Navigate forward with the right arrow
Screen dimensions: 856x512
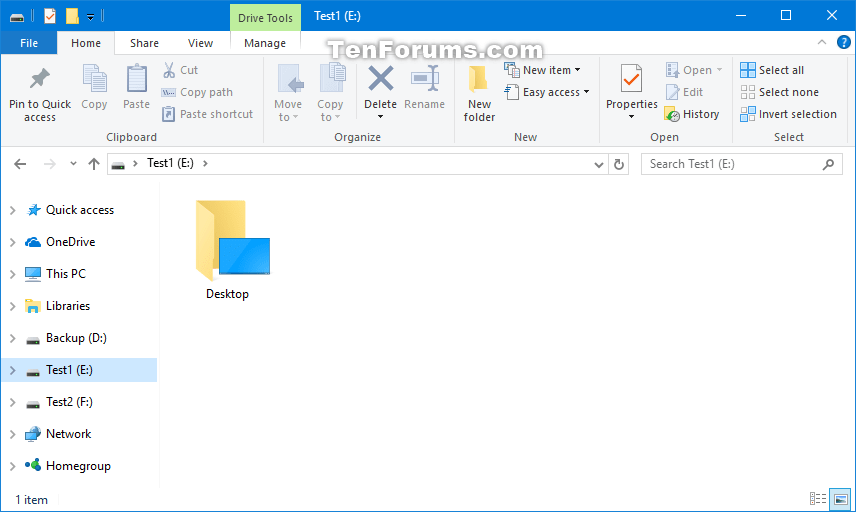point(49,164)
